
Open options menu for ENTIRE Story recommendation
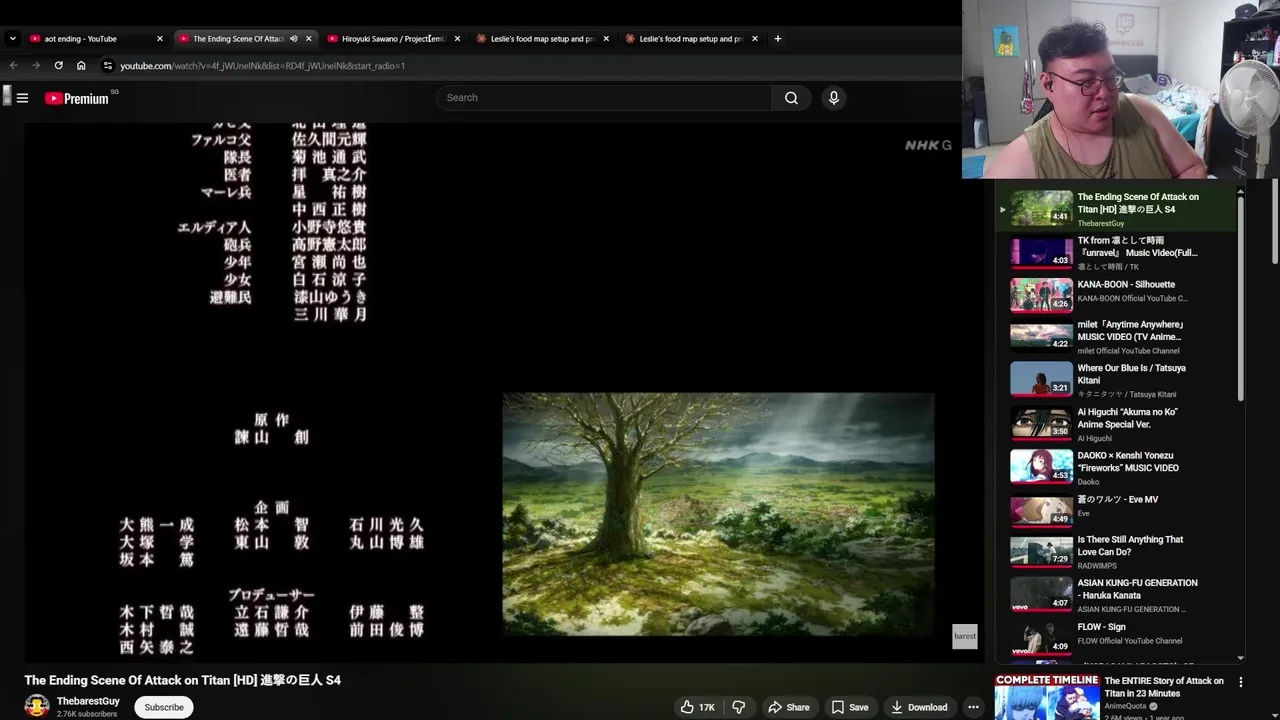(1241, 682)
